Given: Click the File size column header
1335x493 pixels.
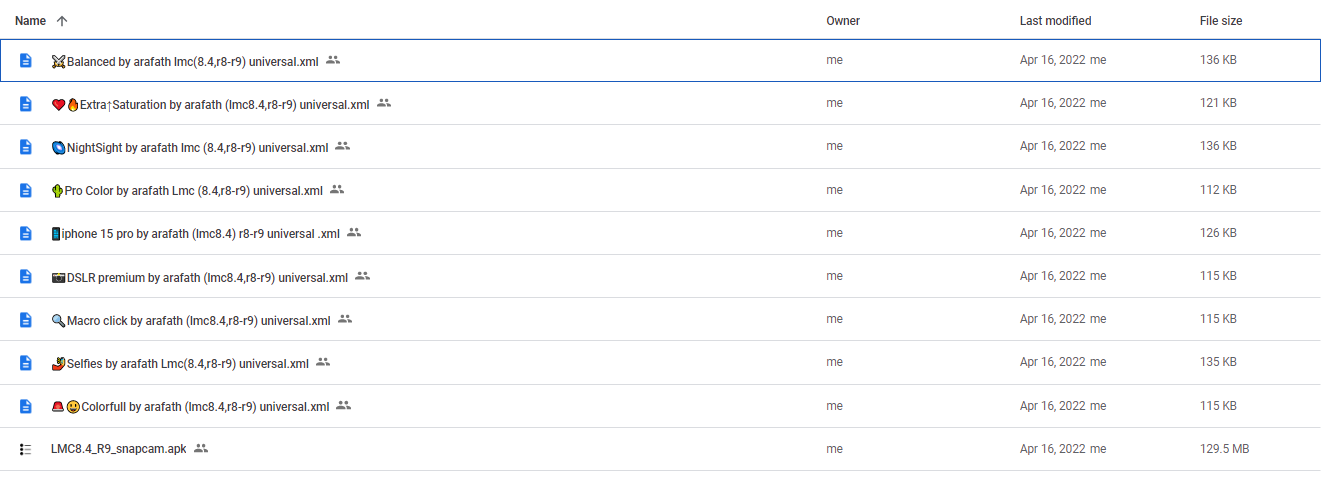Looking at the screenshot, I should 1221,21.
